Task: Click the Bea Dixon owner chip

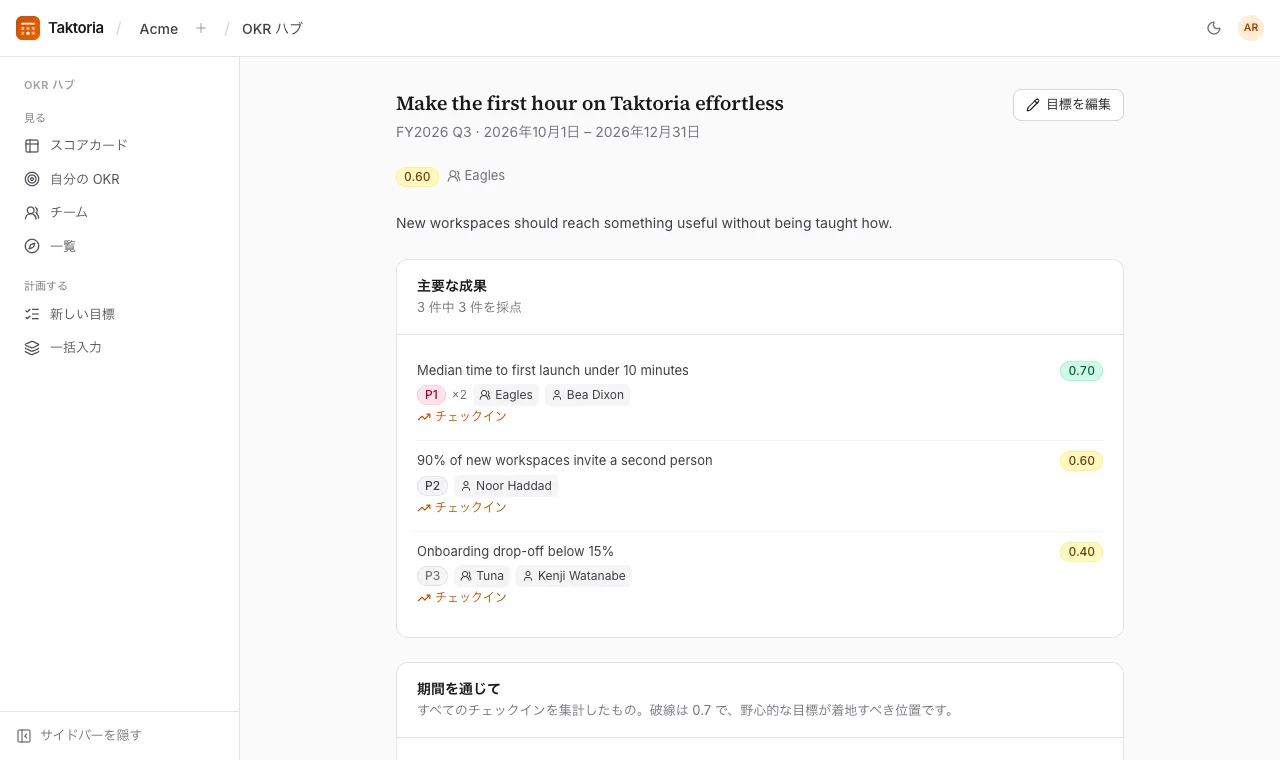Action: (x=587, y=395)
